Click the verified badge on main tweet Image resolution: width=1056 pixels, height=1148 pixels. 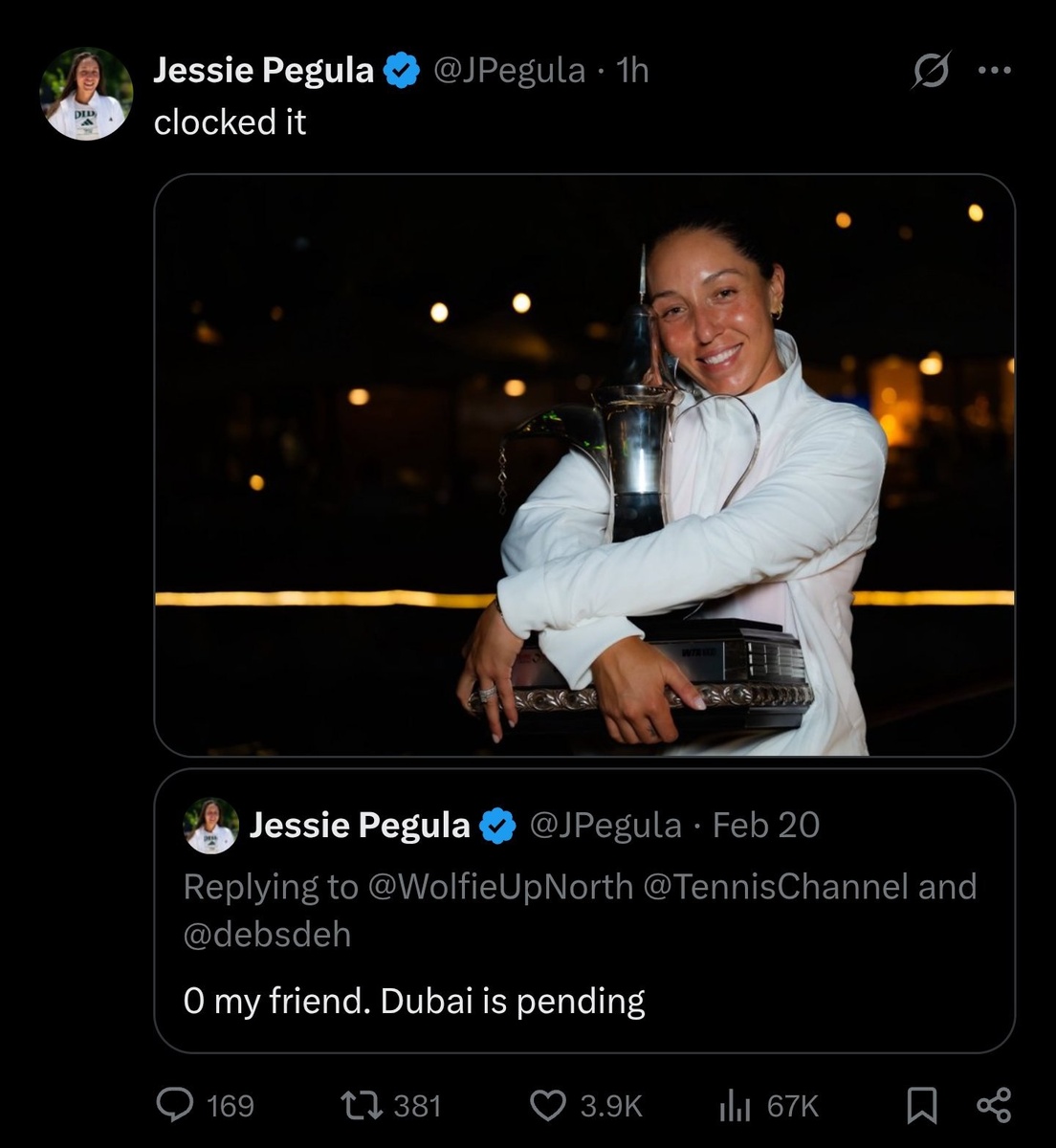point(402,70)
